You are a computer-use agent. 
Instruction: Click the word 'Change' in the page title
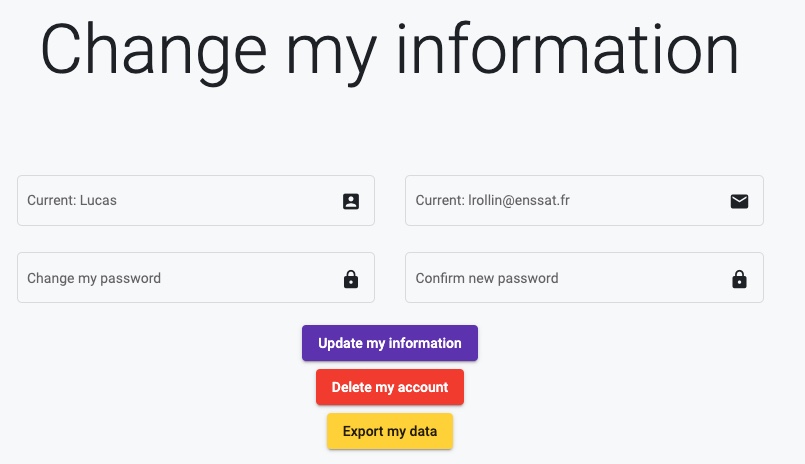pyautogui.click(x=154, y=48)
